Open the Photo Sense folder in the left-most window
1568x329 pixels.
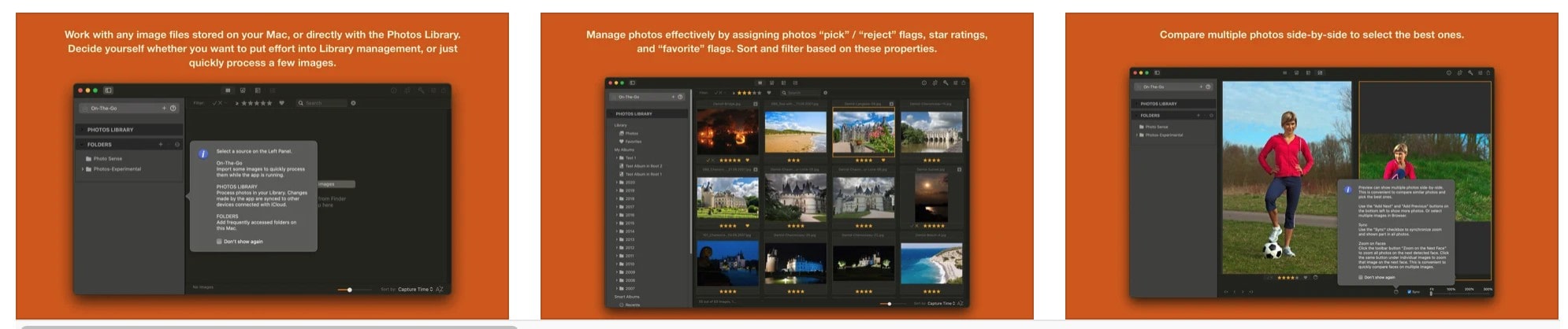click(108, 159)
